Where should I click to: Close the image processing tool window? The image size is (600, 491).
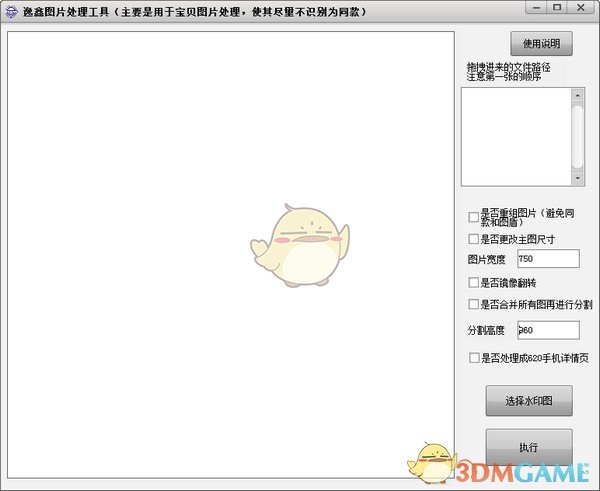(x=581, y=7)
